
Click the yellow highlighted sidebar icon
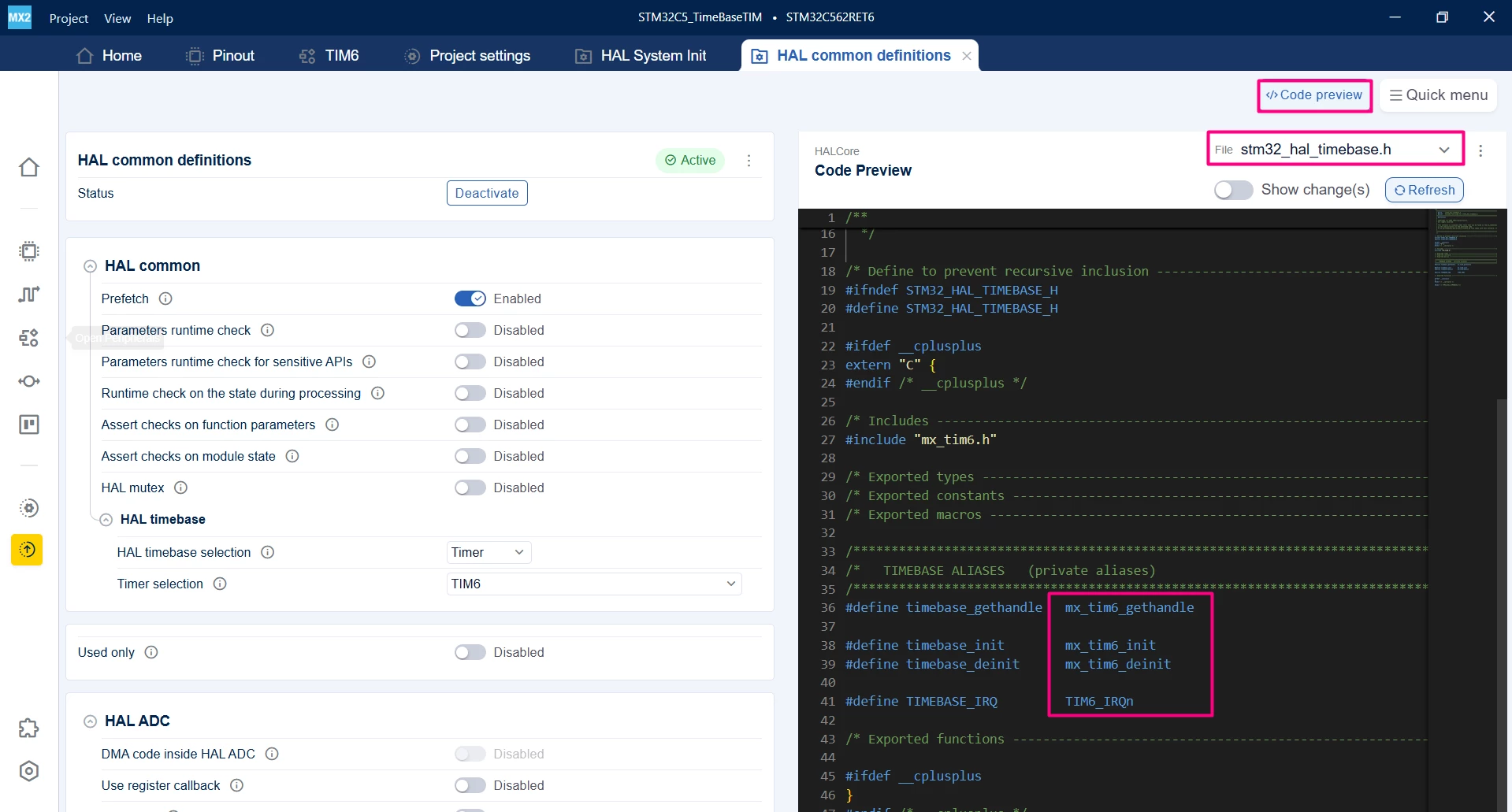[x=27, y=550]
